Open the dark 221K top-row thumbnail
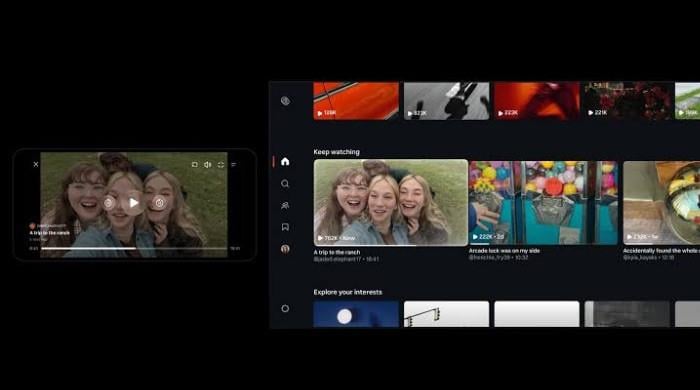This screenshot has height=390, width=700. pos(627,100)
